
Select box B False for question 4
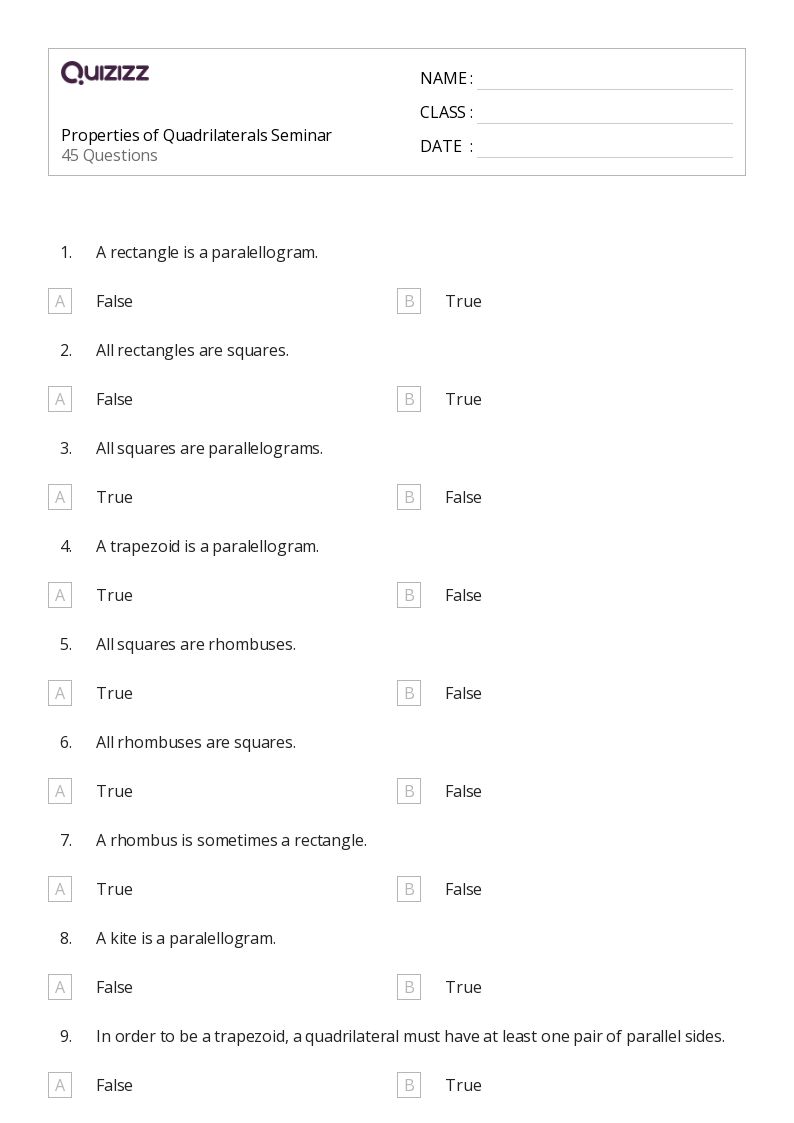(409, 595)
